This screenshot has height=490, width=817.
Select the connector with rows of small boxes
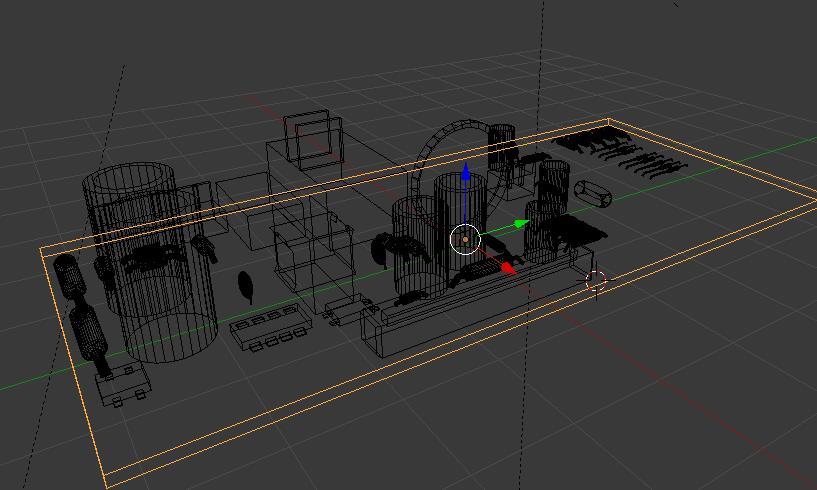point(271,327)
